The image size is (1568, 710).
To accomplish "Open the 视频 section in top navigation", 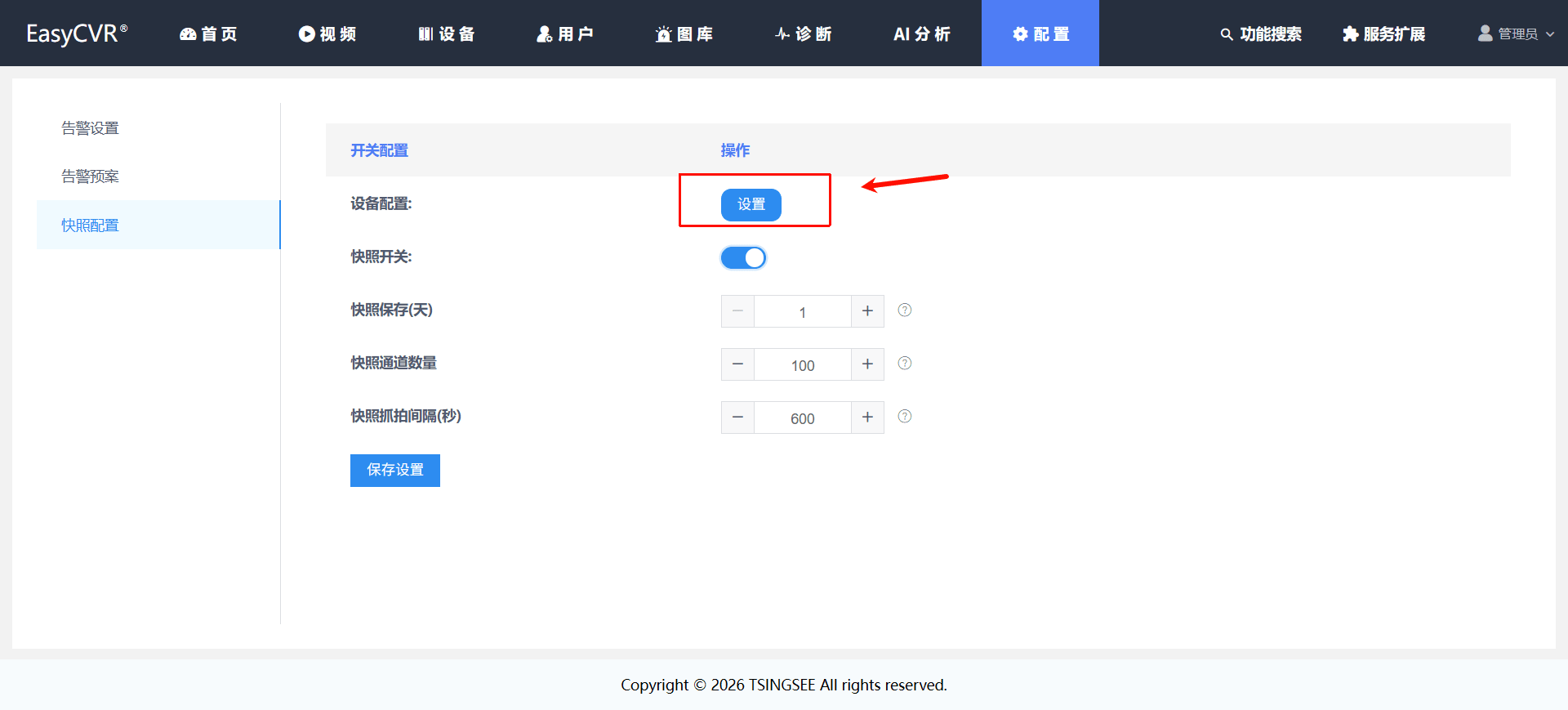I will [x=327, y=33].
